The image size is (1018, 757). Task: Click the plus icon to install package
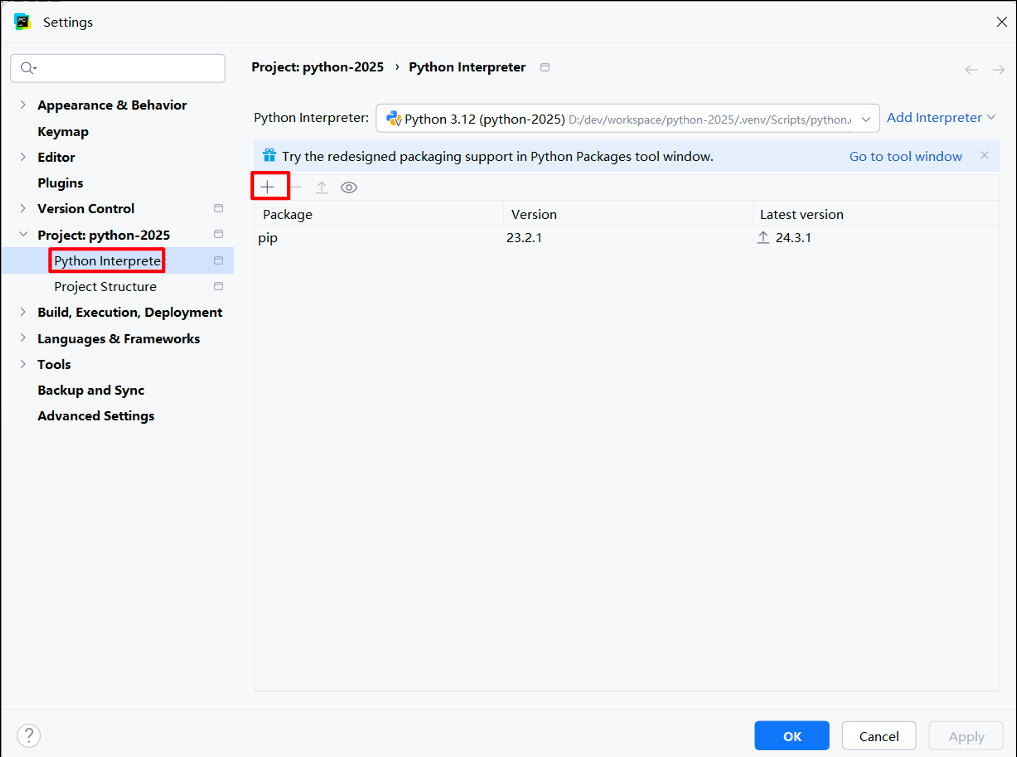[x=268, y=187]
